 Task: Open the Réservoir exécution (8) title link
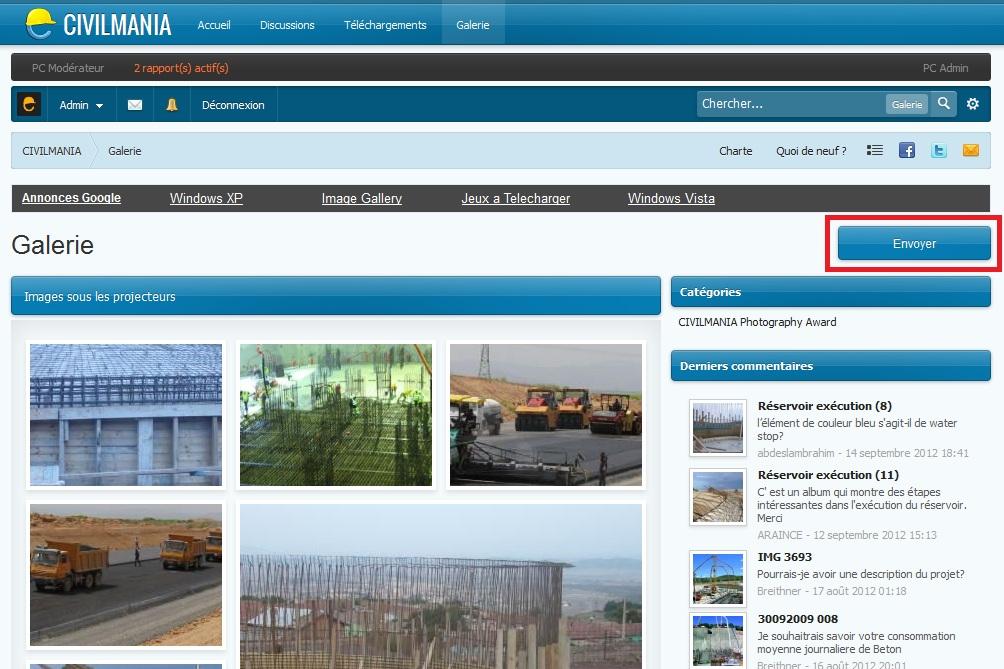(x=824, y=406)
